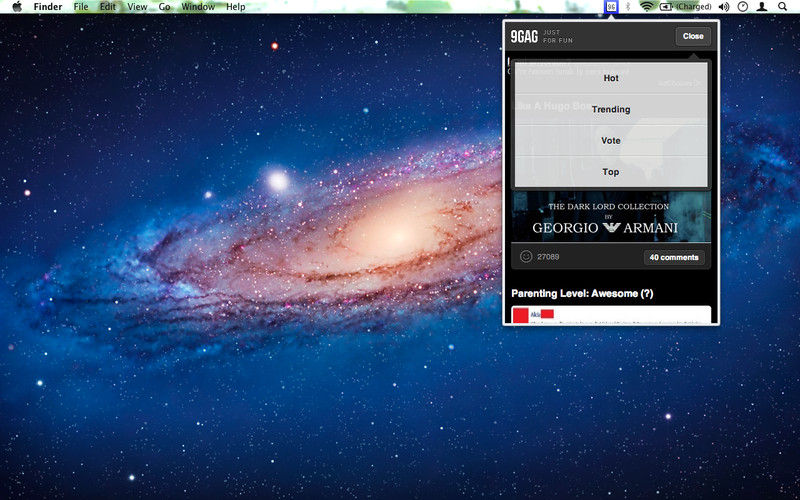The image size is (800, 500).
Task: Open the Finder menu
Action: click(x=47, y=7)
